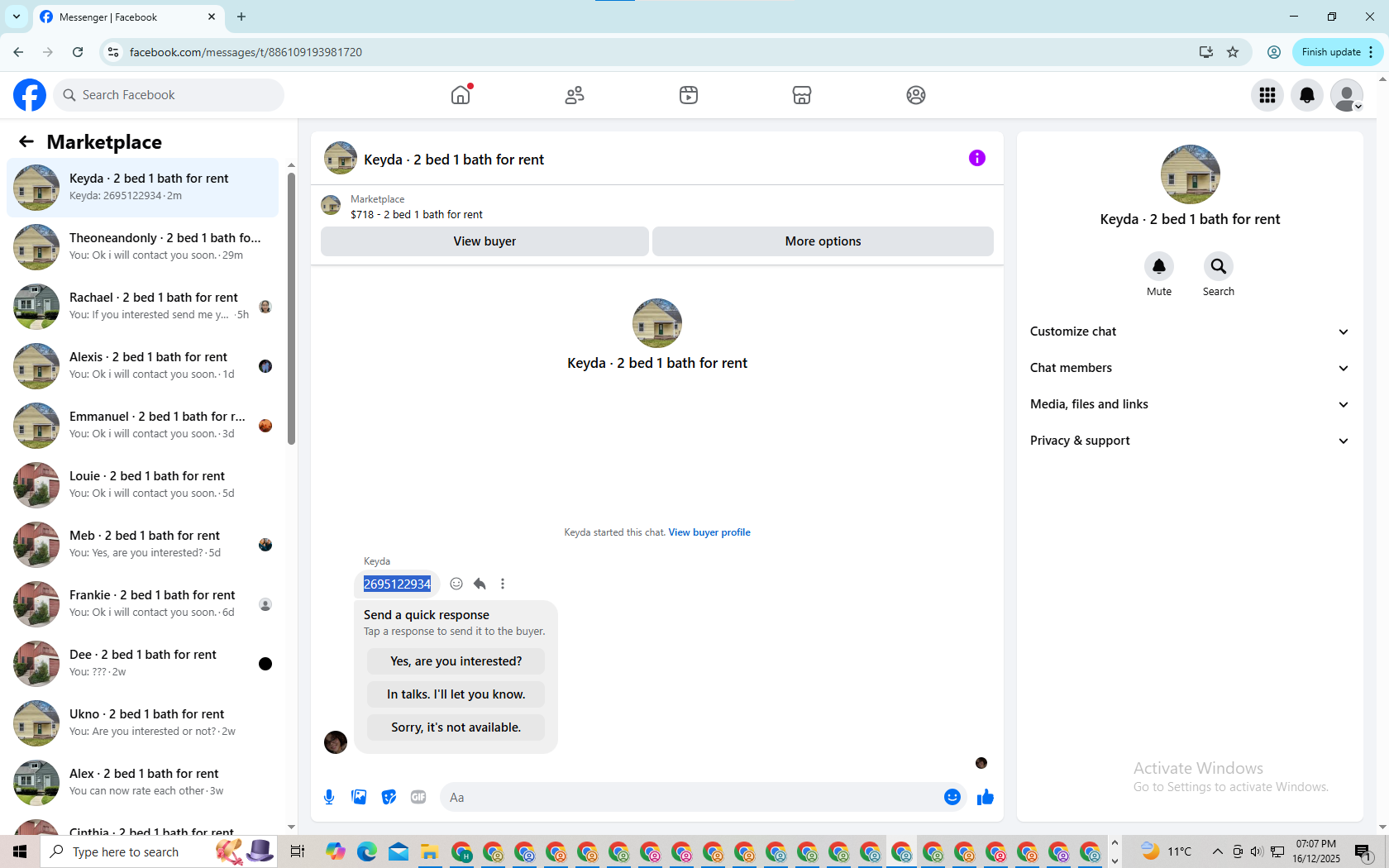The width and height of the screenshot is (1389, 868).
Task: Open the Marketplace storefront tab icon
Action: [802, 95]
